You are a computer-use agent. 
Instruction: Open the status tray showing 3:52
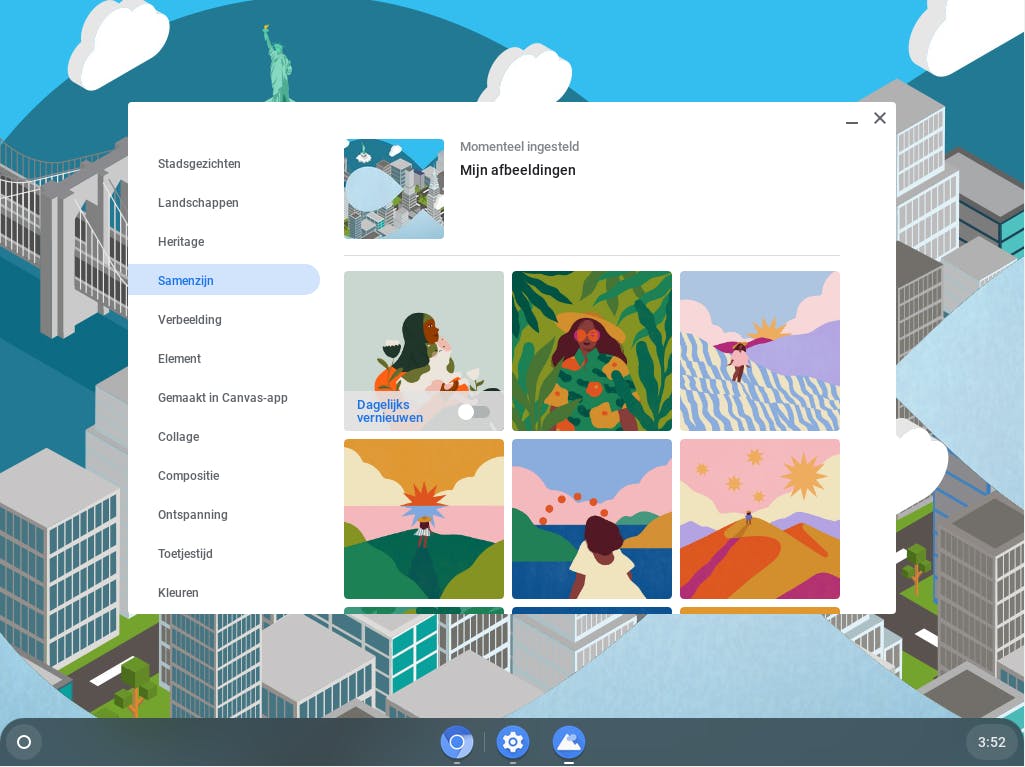click(992, 742)
